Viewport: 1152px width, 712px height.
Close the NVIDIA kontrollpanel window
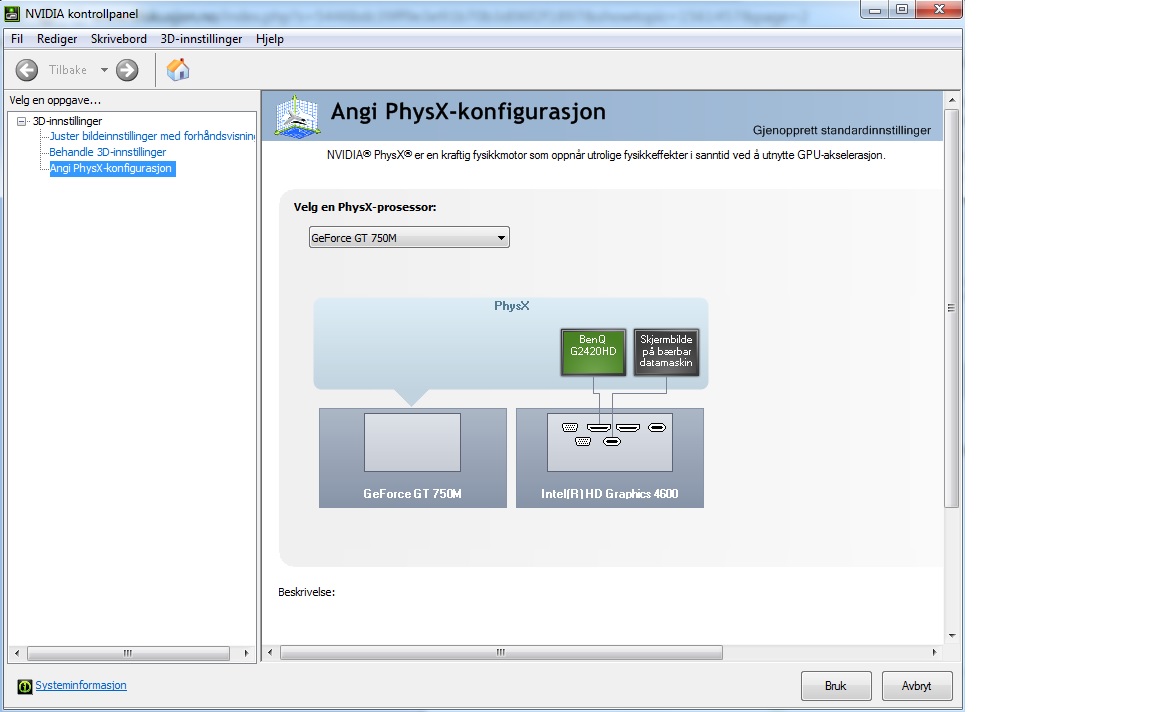(939, 10)
